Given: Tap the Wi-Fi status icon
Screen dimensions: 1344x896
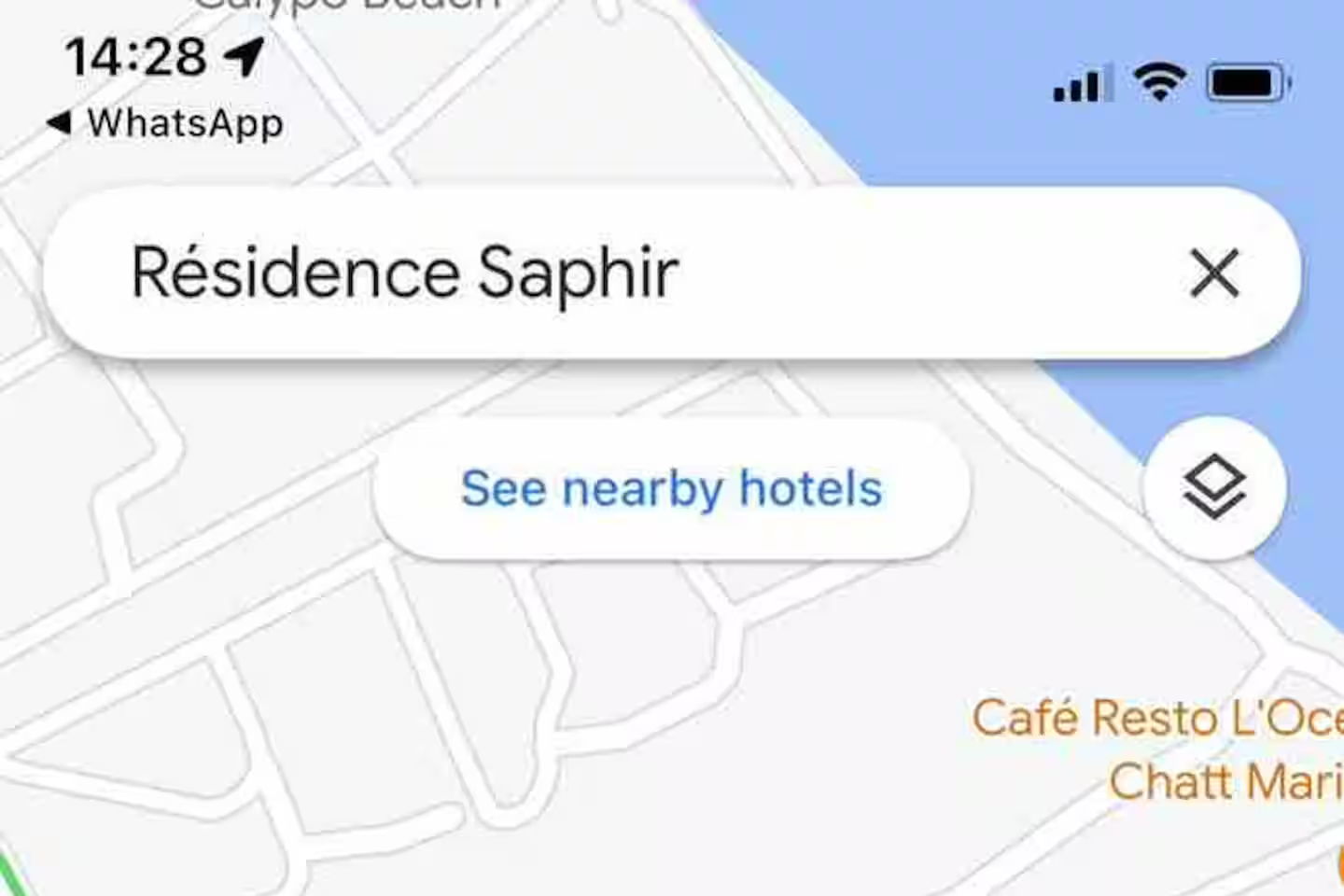Looking at the screenshot, I should (1160, 83).
